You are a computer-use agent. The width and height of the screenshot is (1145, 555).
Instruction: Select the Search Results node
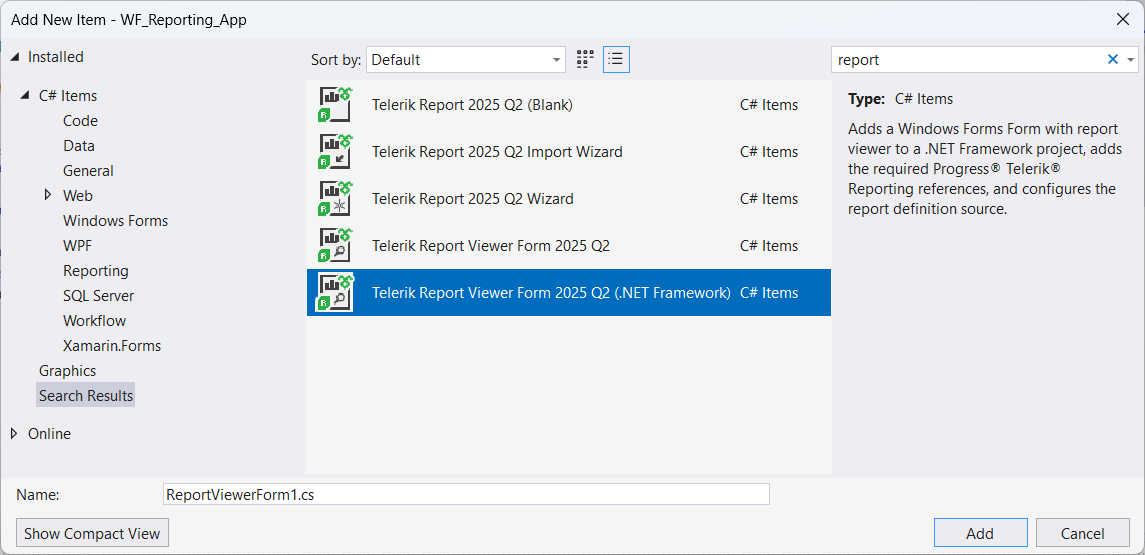pos(86,396)
